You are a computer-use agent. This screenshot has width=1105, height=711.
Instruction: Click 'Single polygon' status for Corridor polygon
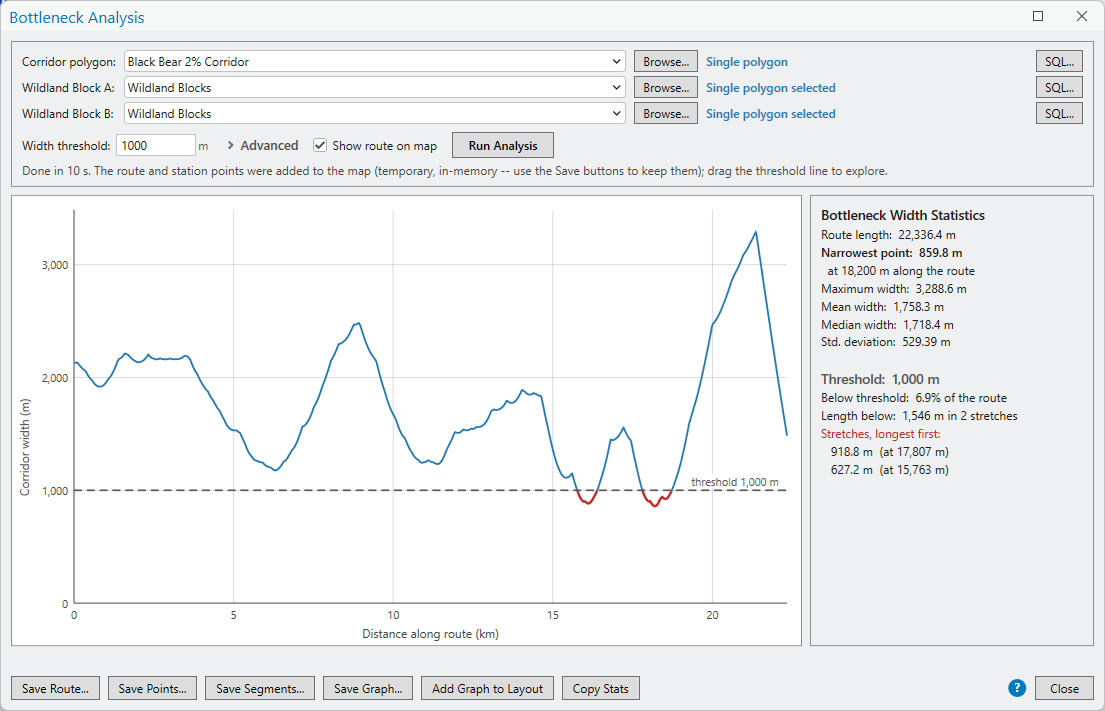tap(746, 62)
